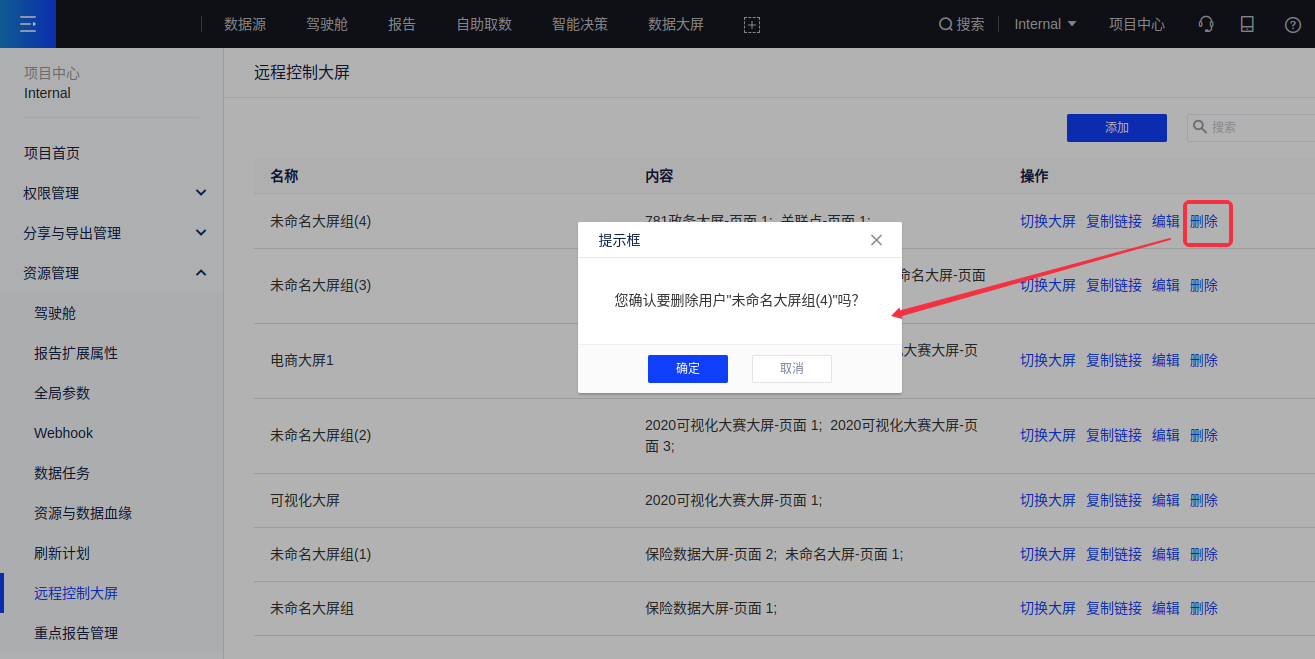This screenshot has height=659, width=1315.
Task: Go to 数据大屏 in top navigation
Action: [676, 24]
